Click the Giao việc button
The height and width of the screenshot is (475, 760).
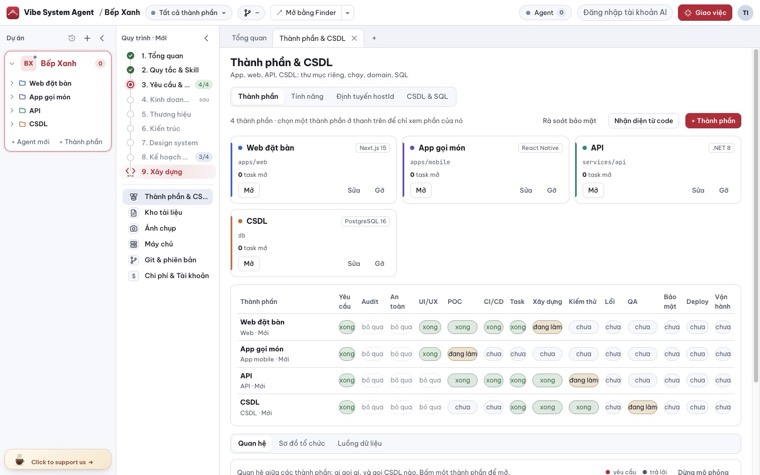tap(705, 13)
